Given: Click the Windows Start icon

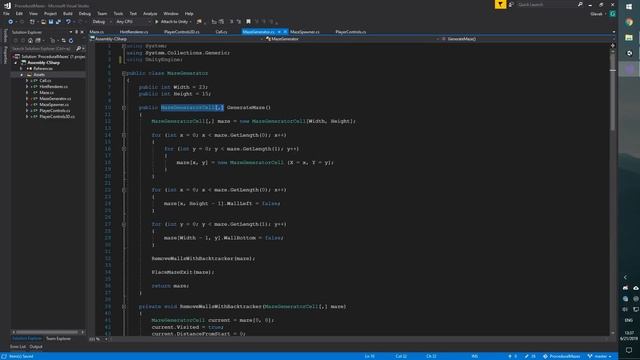Looking at the screenshot, I should 629,7.
